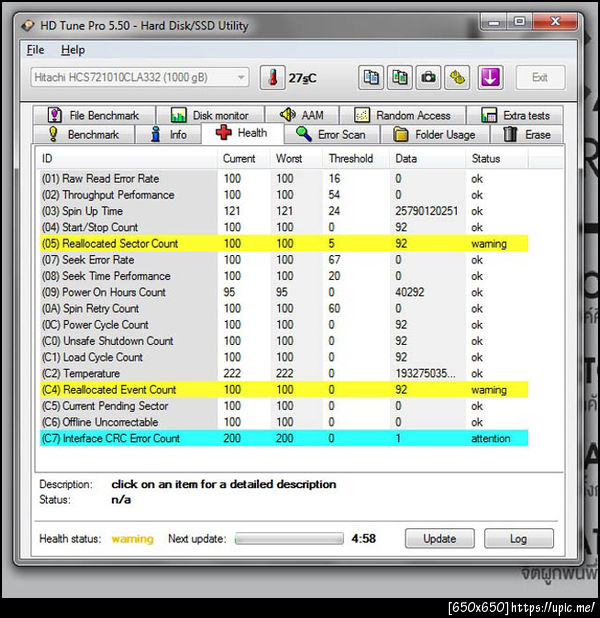Image resolution: width=600 pixels, height=618 pixels.
Task: Click the 4:58 countdown timer
Action: 363,538
